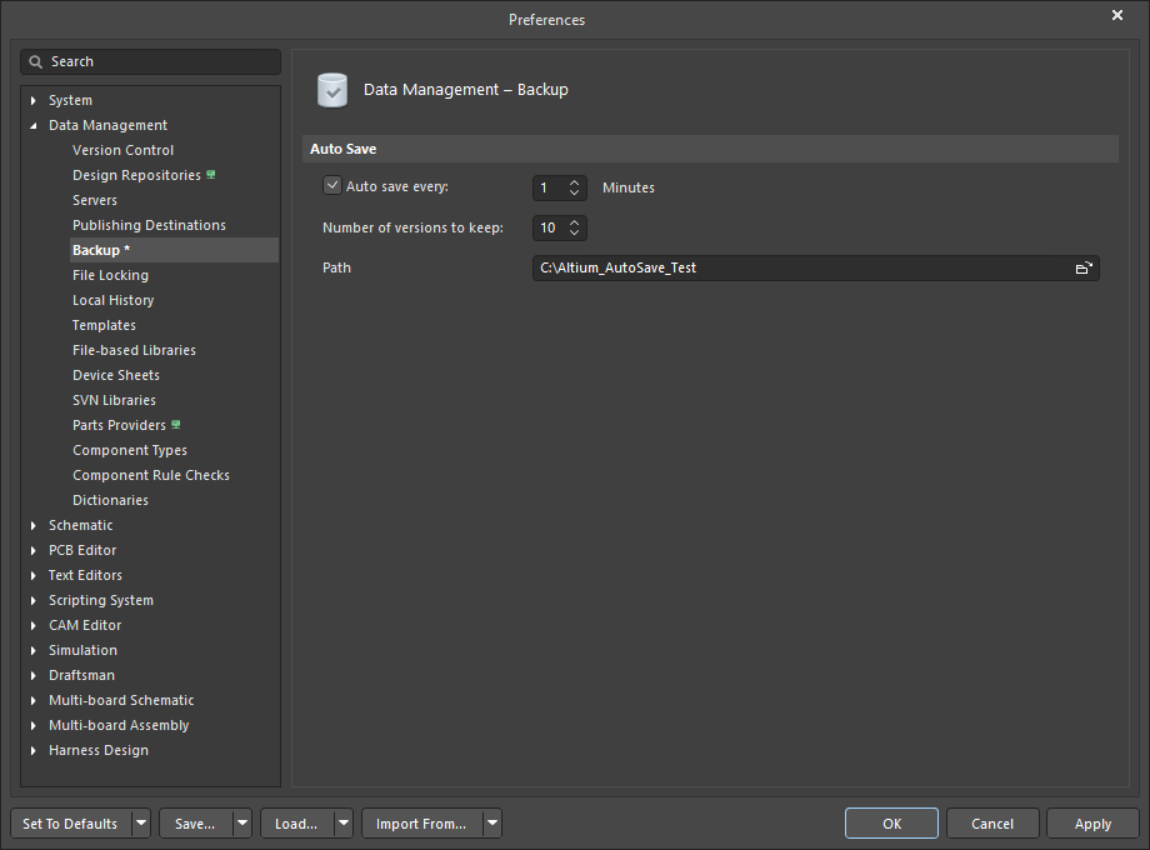Increase auto save minutes with up arrow
This screenshot has height=850, width=1150.
574,183
